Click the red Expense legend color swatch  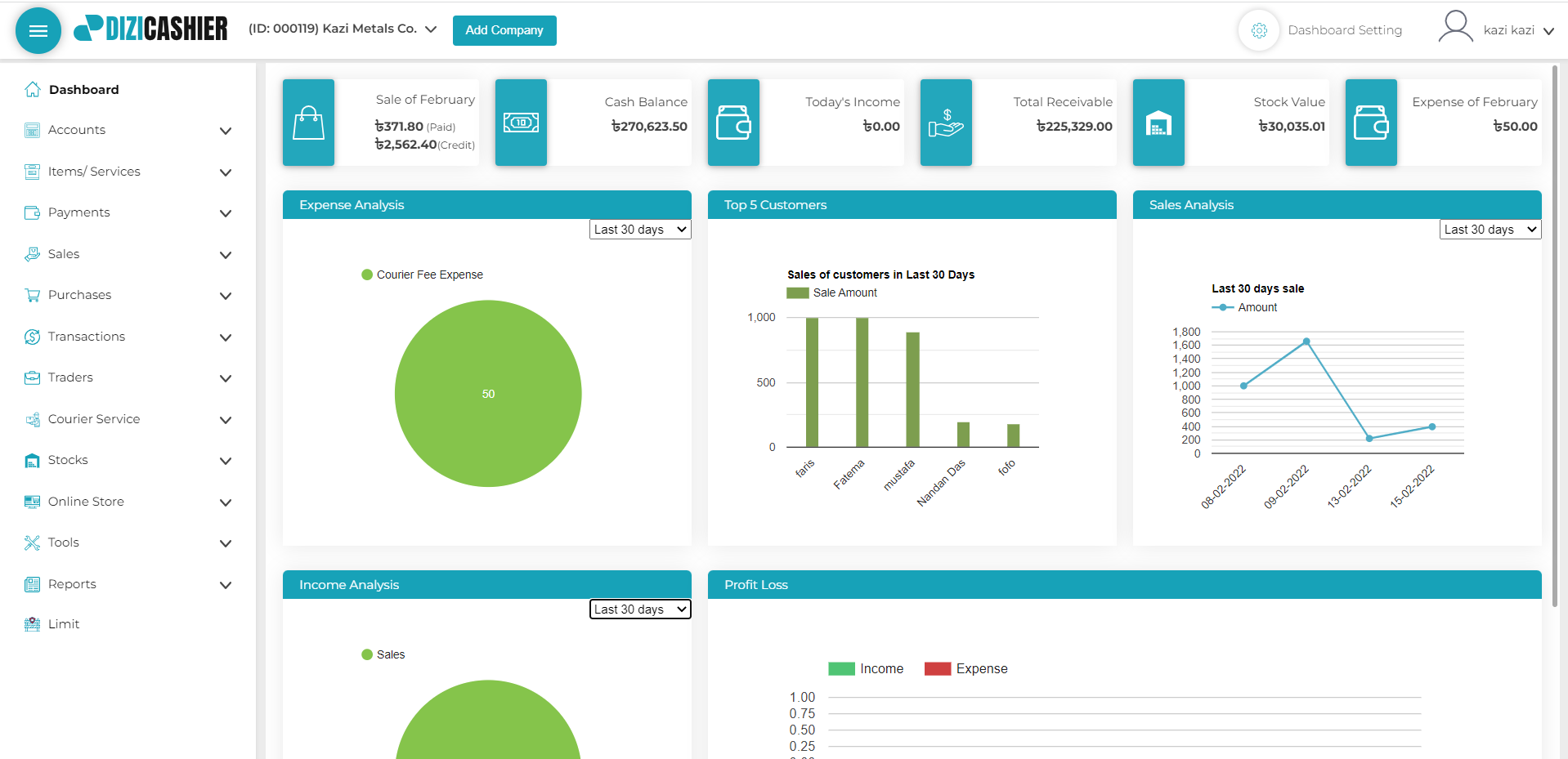click(938, 668)
